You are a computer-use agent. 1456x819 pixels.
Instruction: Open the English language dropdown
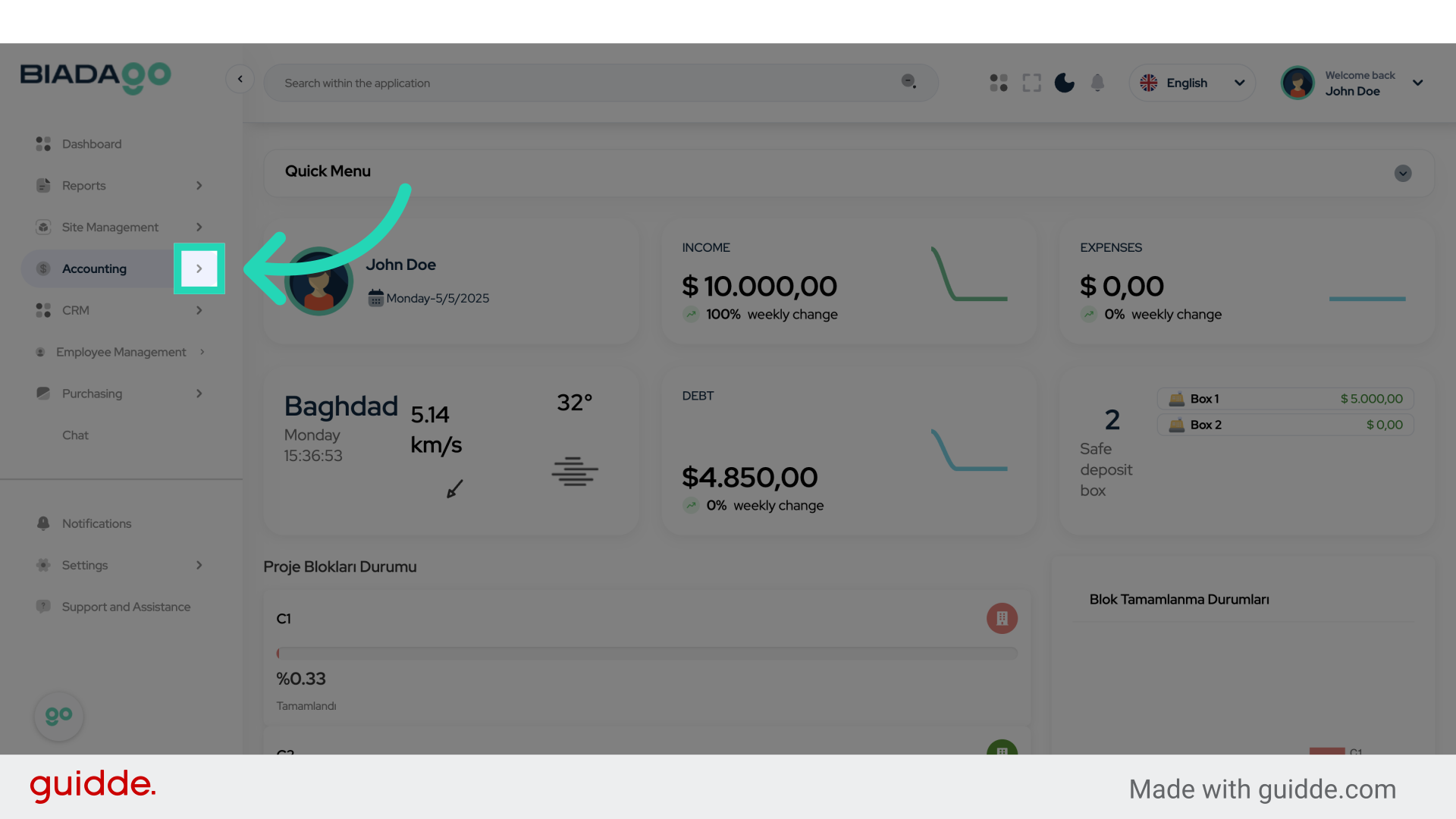tap(1191, 83)
